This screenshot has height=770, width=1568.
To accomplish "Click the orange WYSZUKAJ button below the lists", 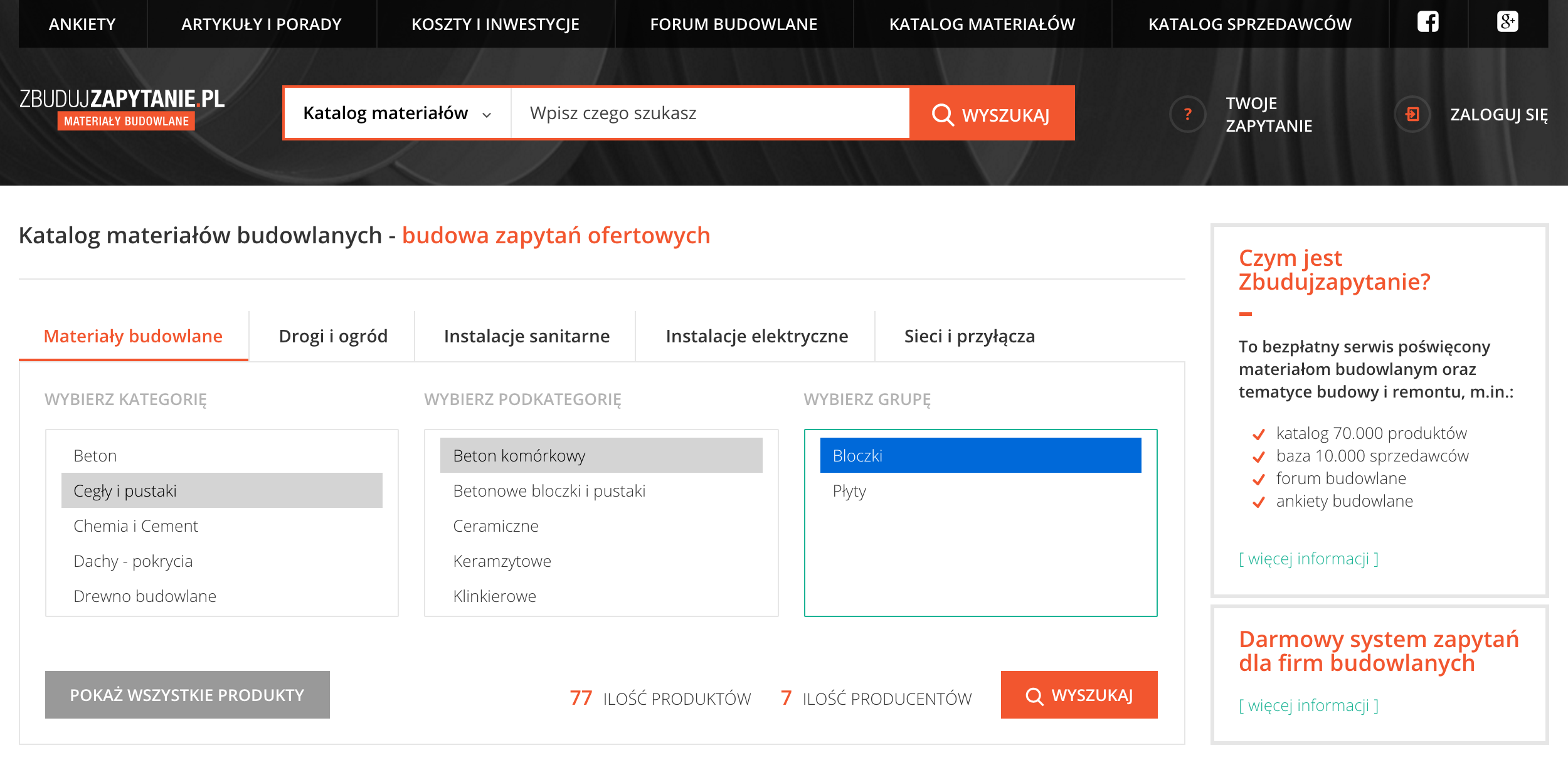I will pyautogui.click(x=1079, y=695).
